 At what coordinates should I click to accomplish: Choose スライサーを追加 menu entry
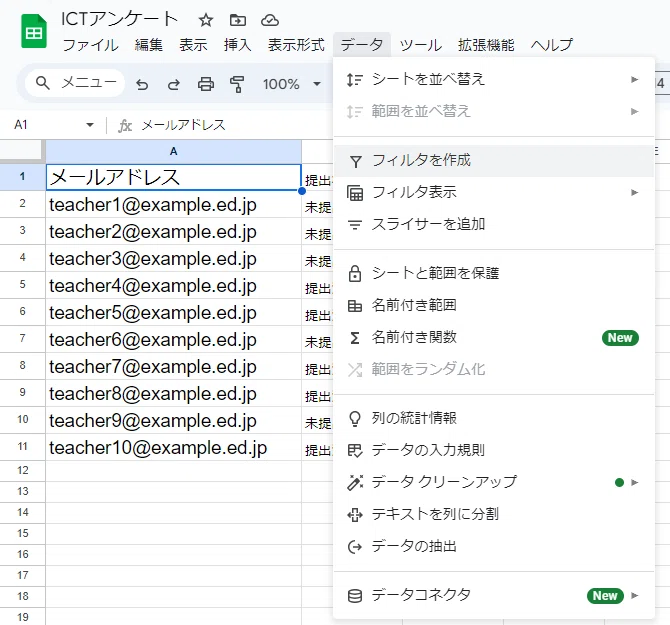pos(494,224)
